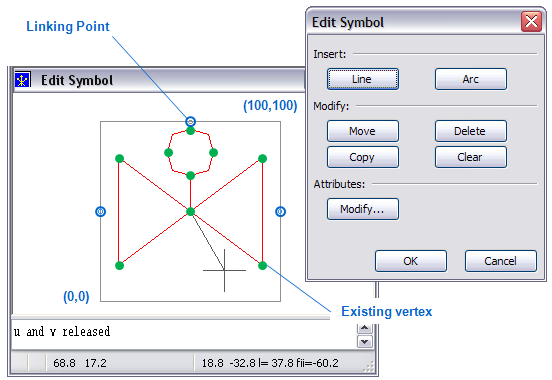
Task: Click the bottom-left green vertex of the bowtie
Action: 119,266
